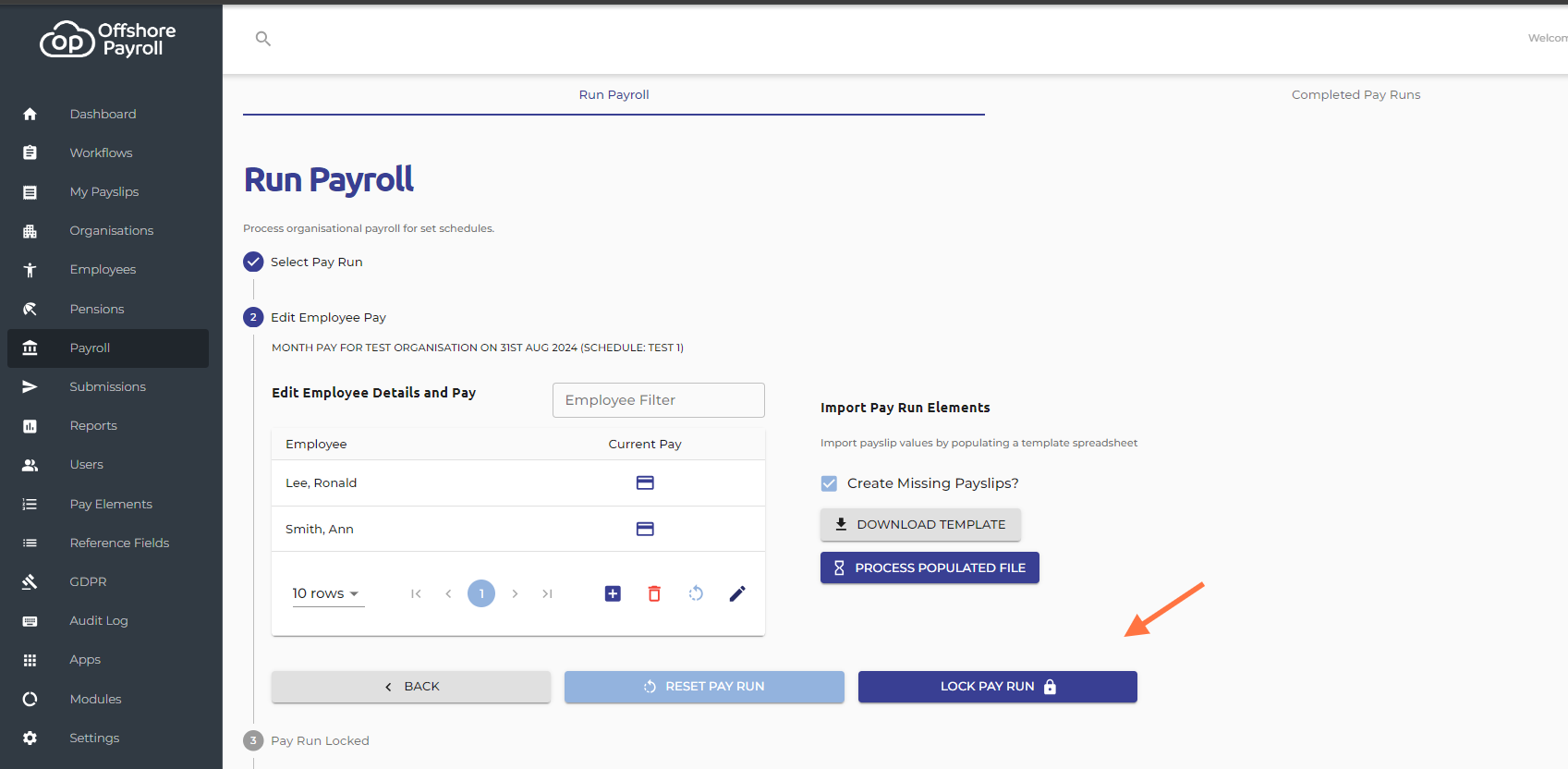The height and width of the screenshot is (769, 1568).
Task: Click the Download Template button
Action: tap(920, 524)
